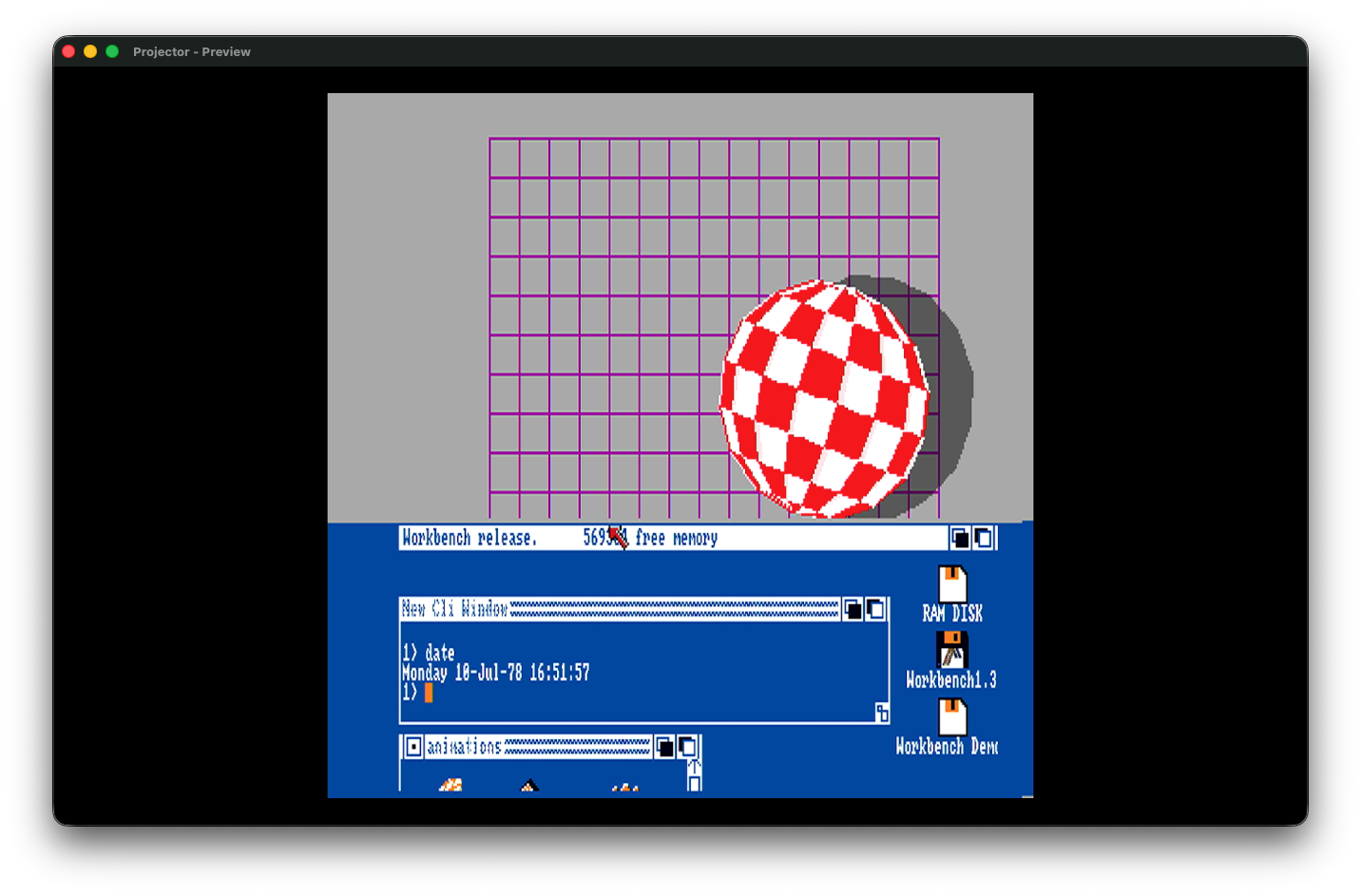Click the free memory readout in title bar

coord(650,538)
